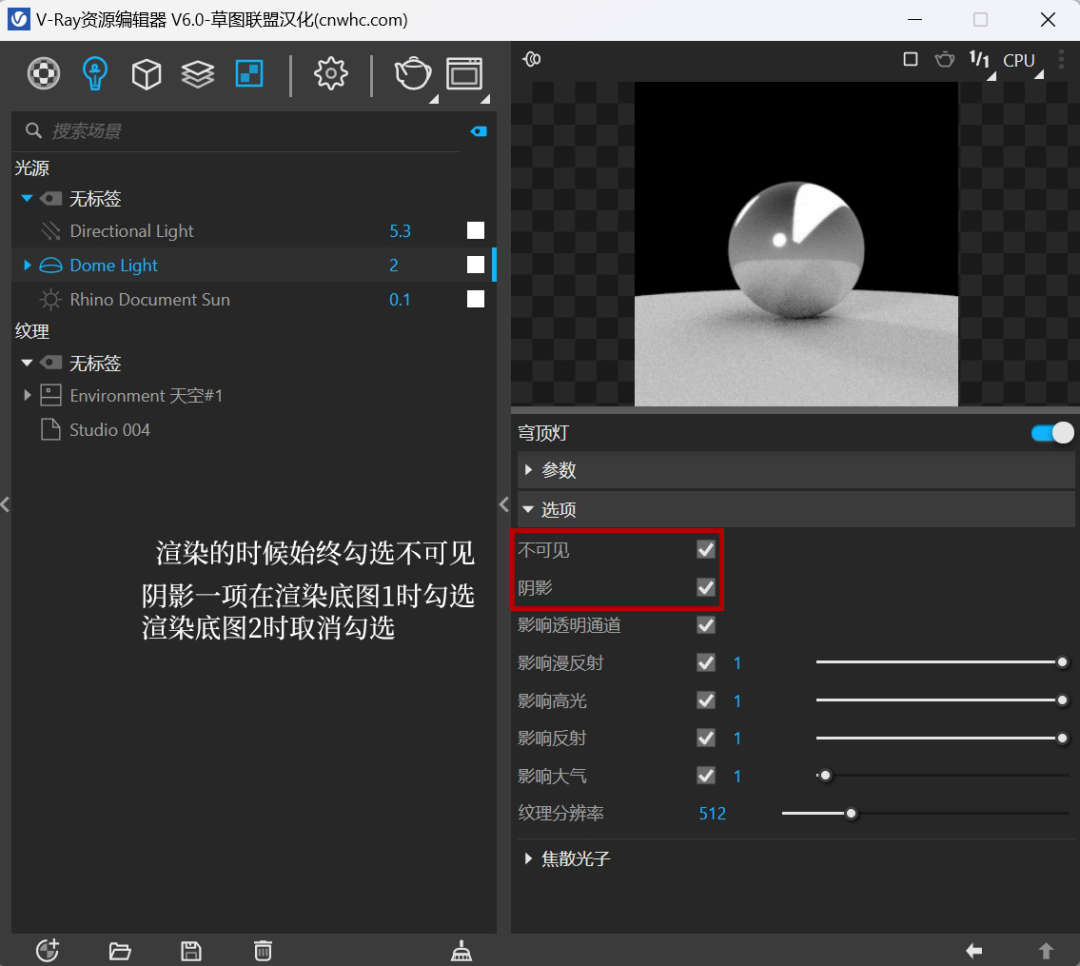Viewport: 1080px width, 966px height.
Task: Expand the 参数 section
Action: tap(556, 469)
